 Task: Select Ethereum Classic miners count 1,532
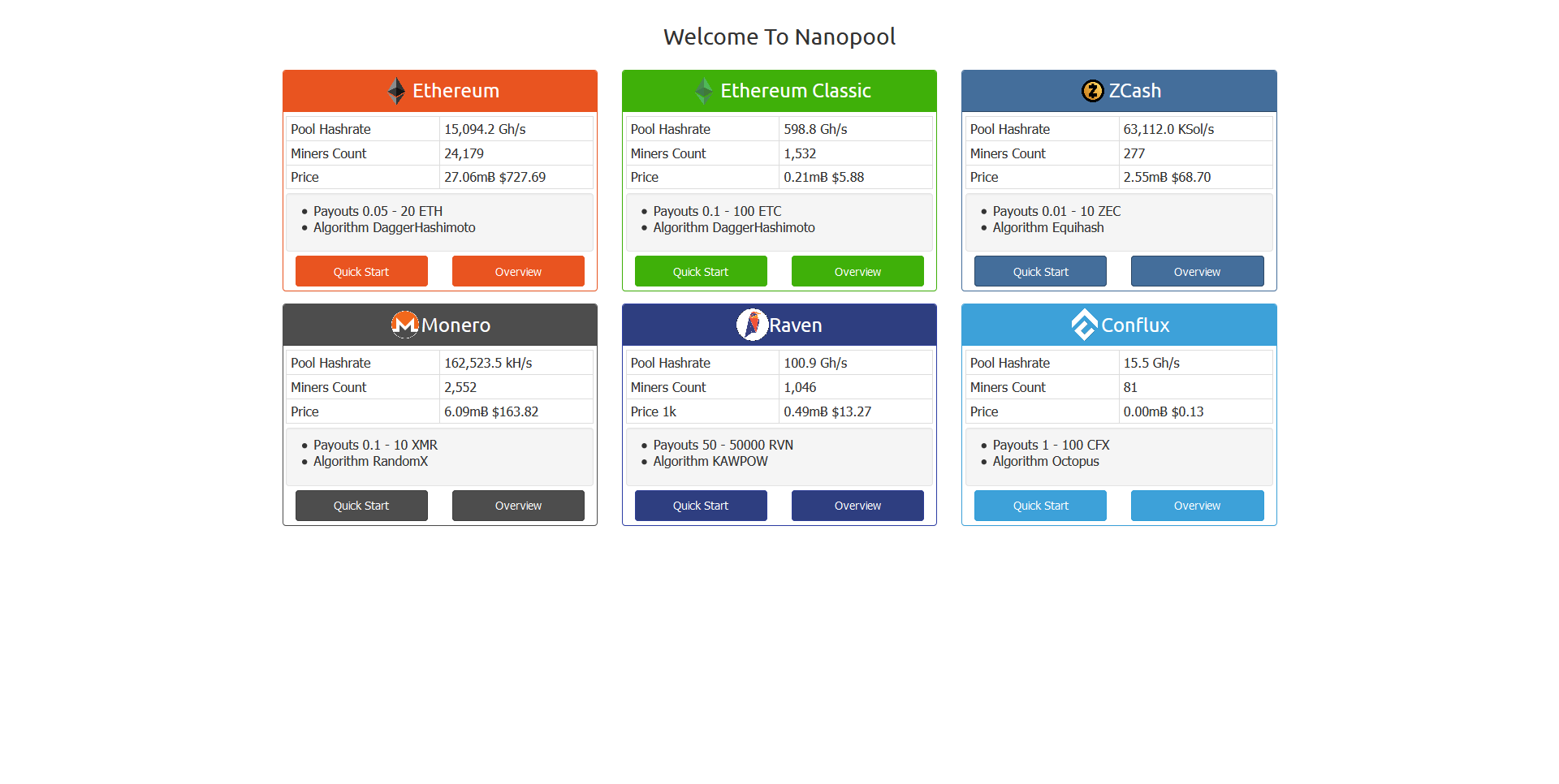pyautogui.click(x=800, y=153)
